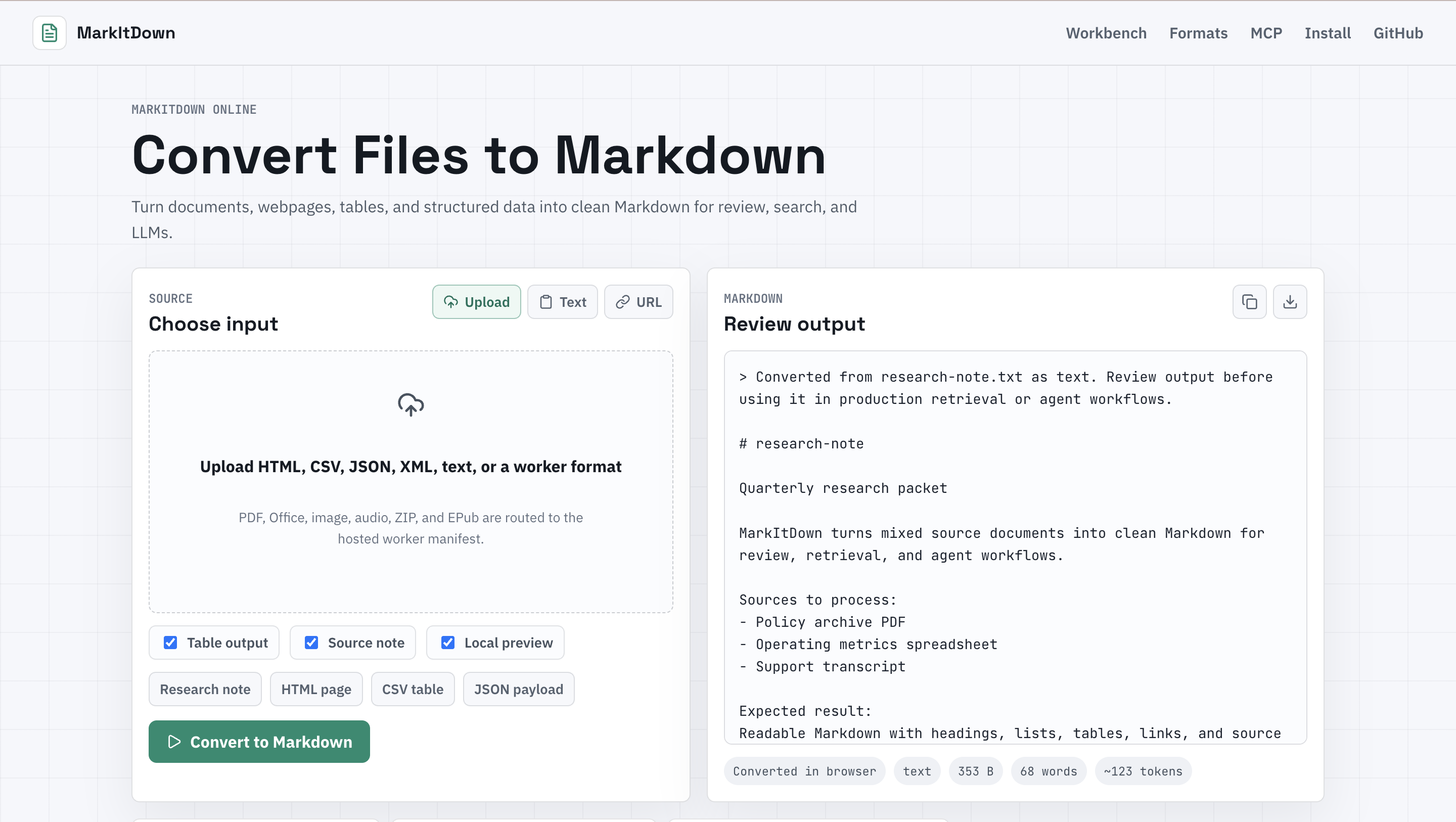Navigate to the Formats page
Screen dimensions: 1456x822
click(x=1198, y=33)
